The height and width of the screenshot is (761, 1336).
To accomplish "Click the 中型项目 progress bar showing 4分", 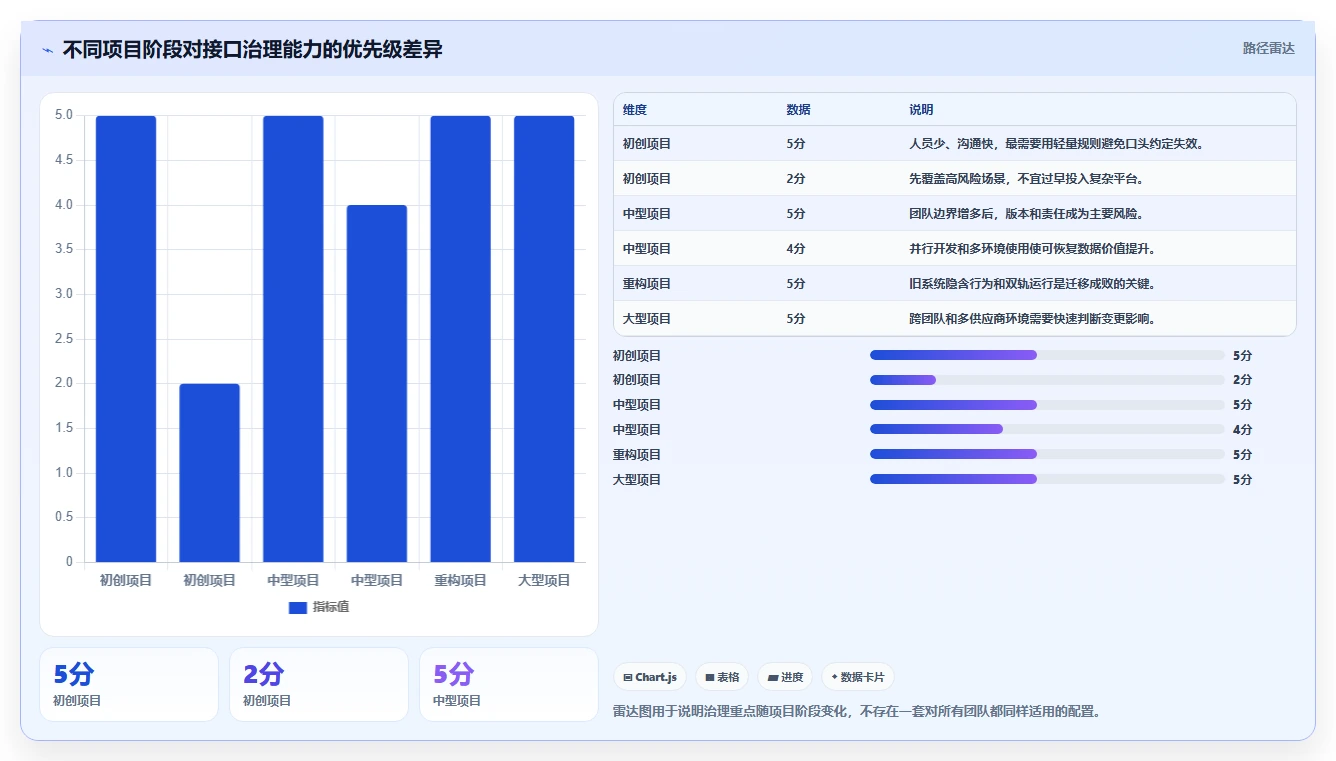I will click(1047, 429).
